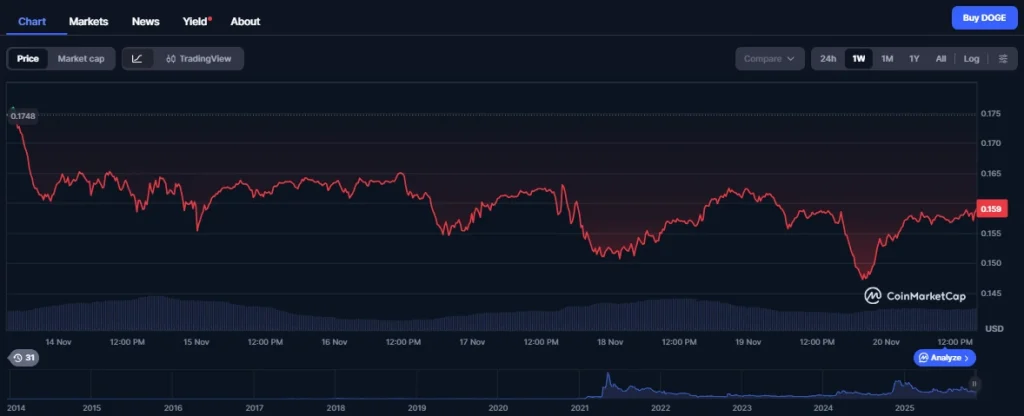
Task: Go to the News tab
Action: coord(145,21)
